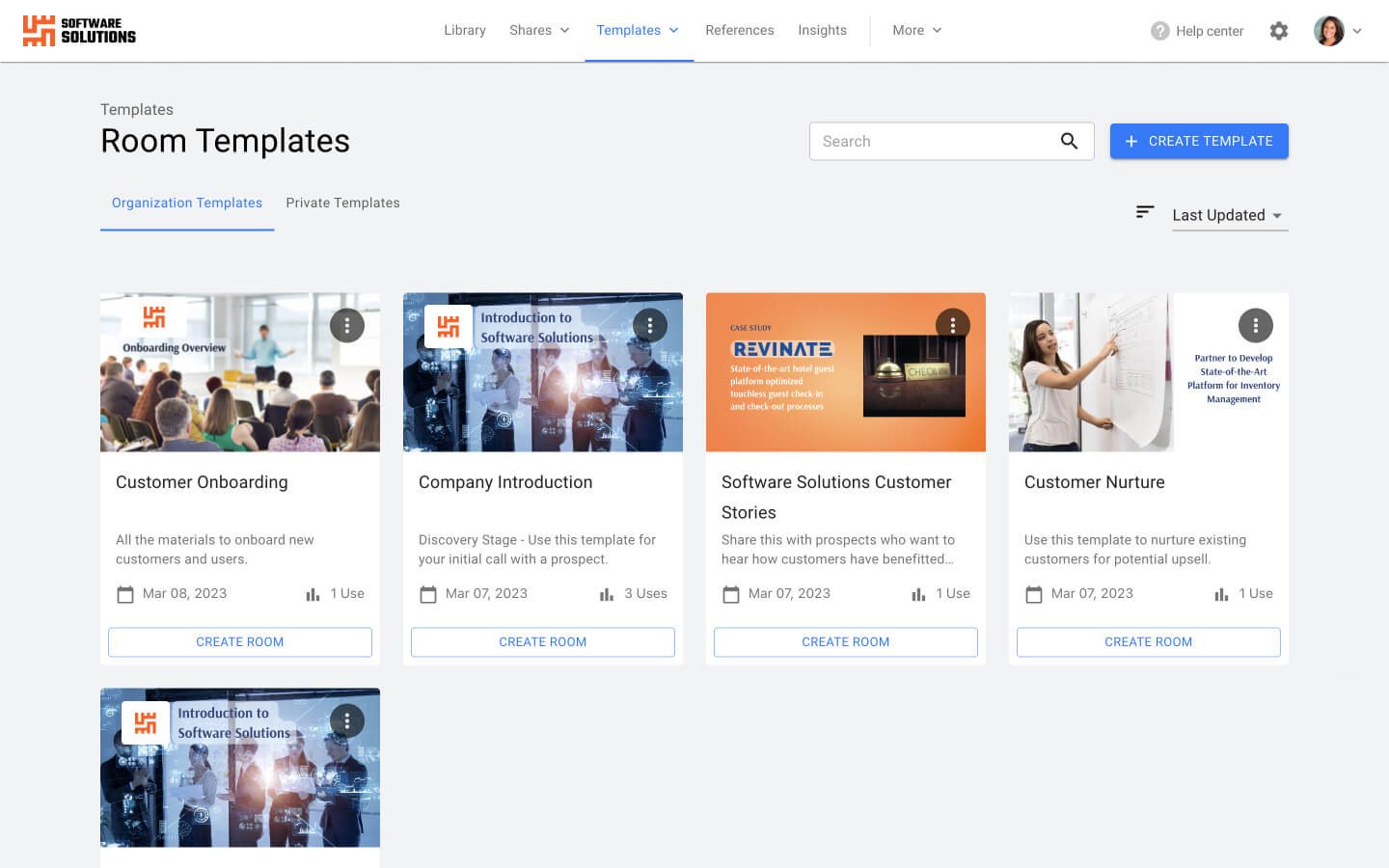Click the sort order icon beside Last Updated
Screen dimensions: 1389x868
(1145, 212)
